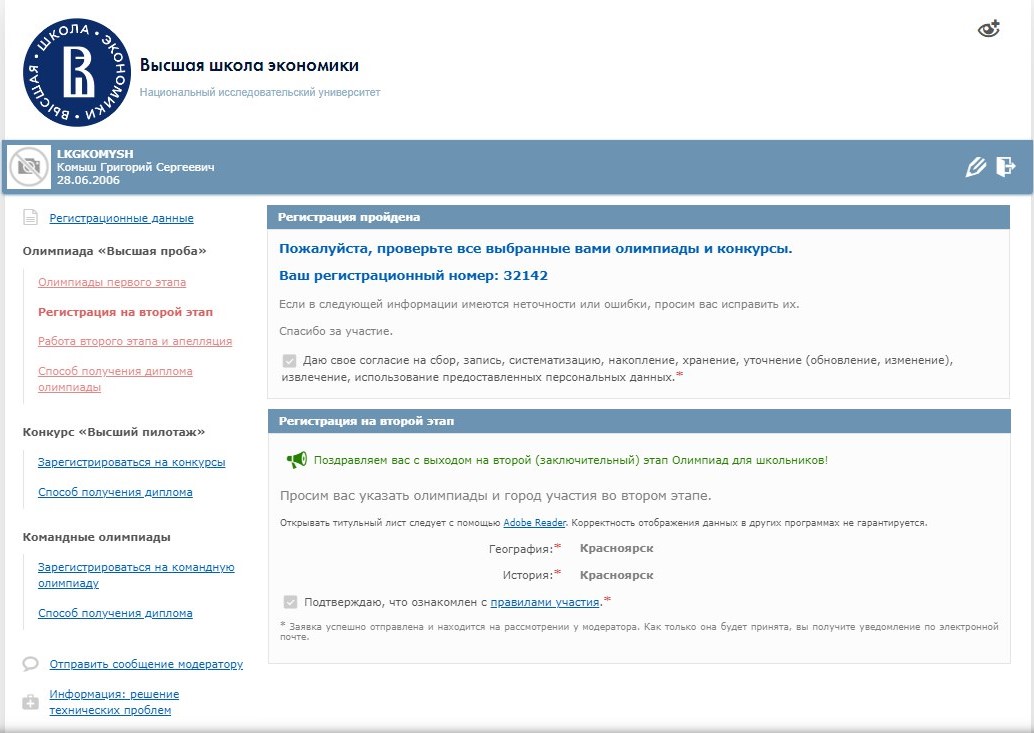Open Отправить сообщение модератору link
This screenshot has height=733, width=1034.
(x=146, y=664)
